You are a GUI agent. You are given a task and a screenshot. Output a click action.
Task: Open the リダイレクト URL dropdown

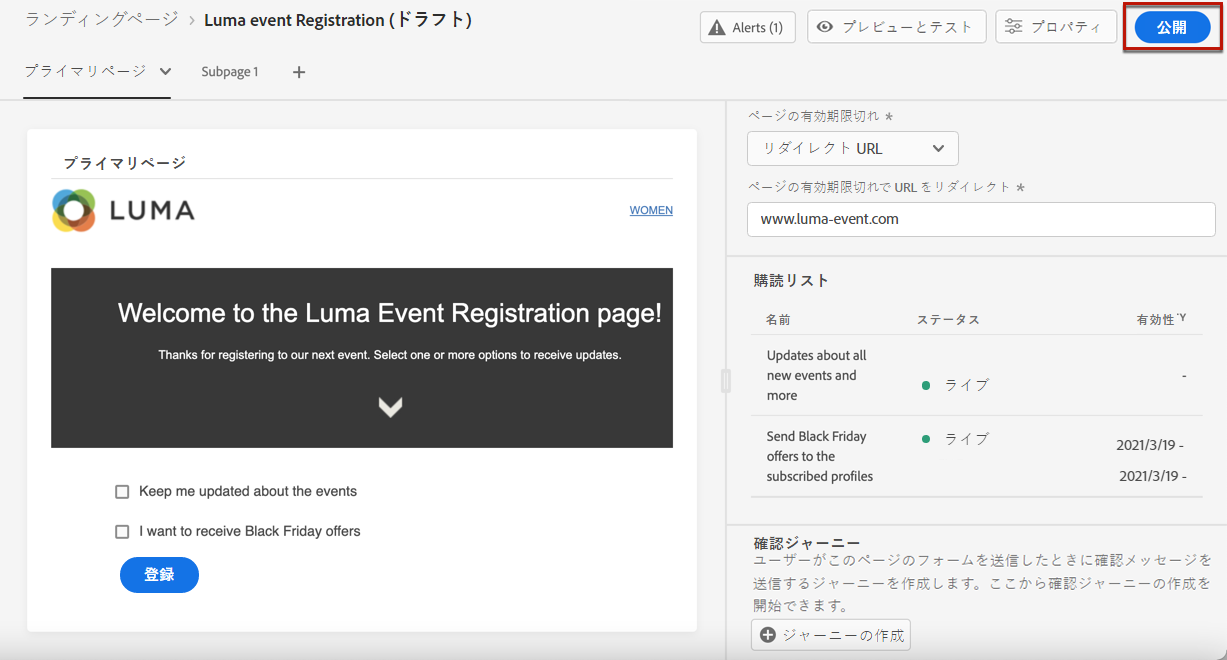coord(853,148)
